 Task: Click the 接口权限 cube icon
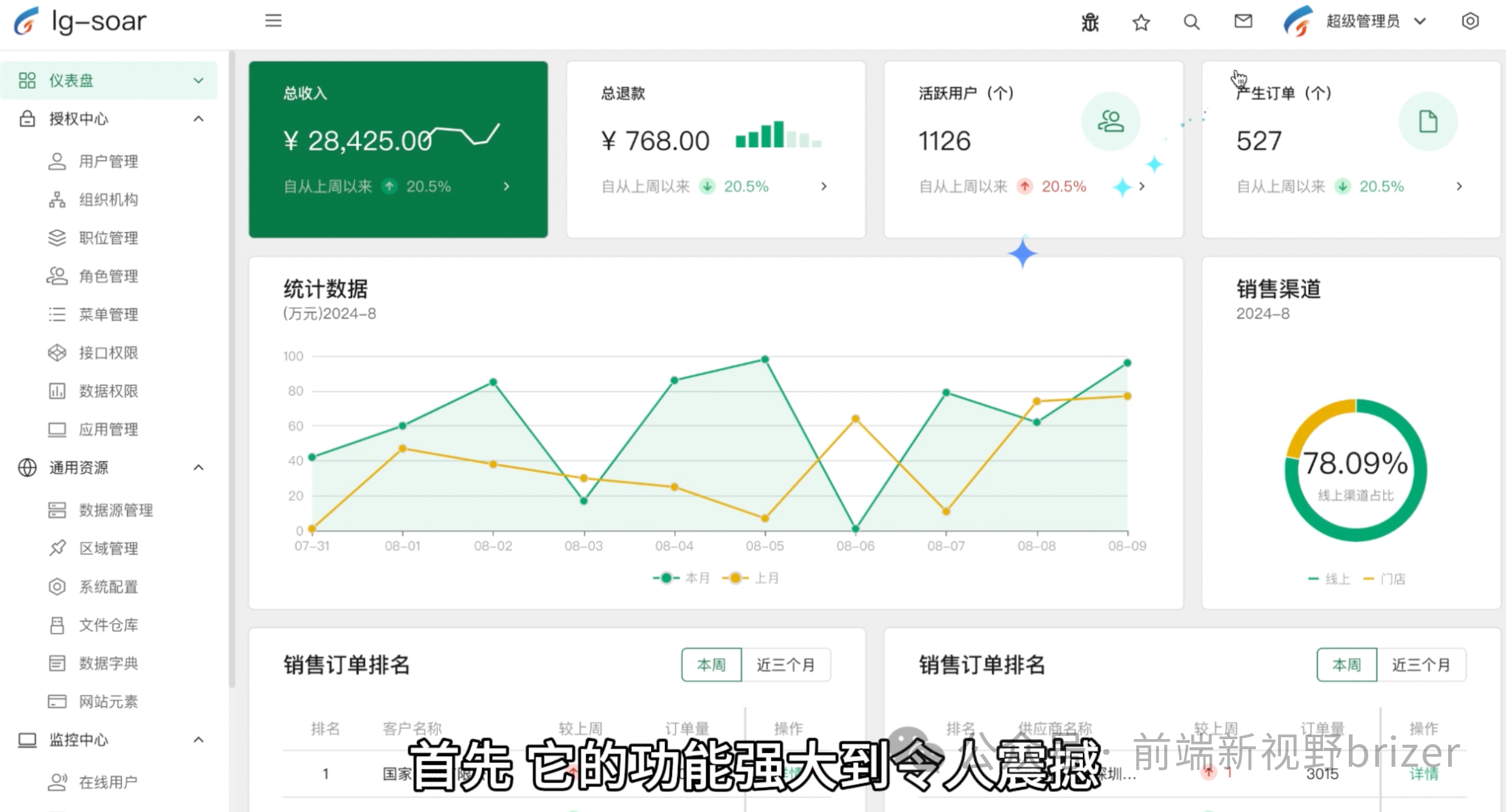pos(57,353)
